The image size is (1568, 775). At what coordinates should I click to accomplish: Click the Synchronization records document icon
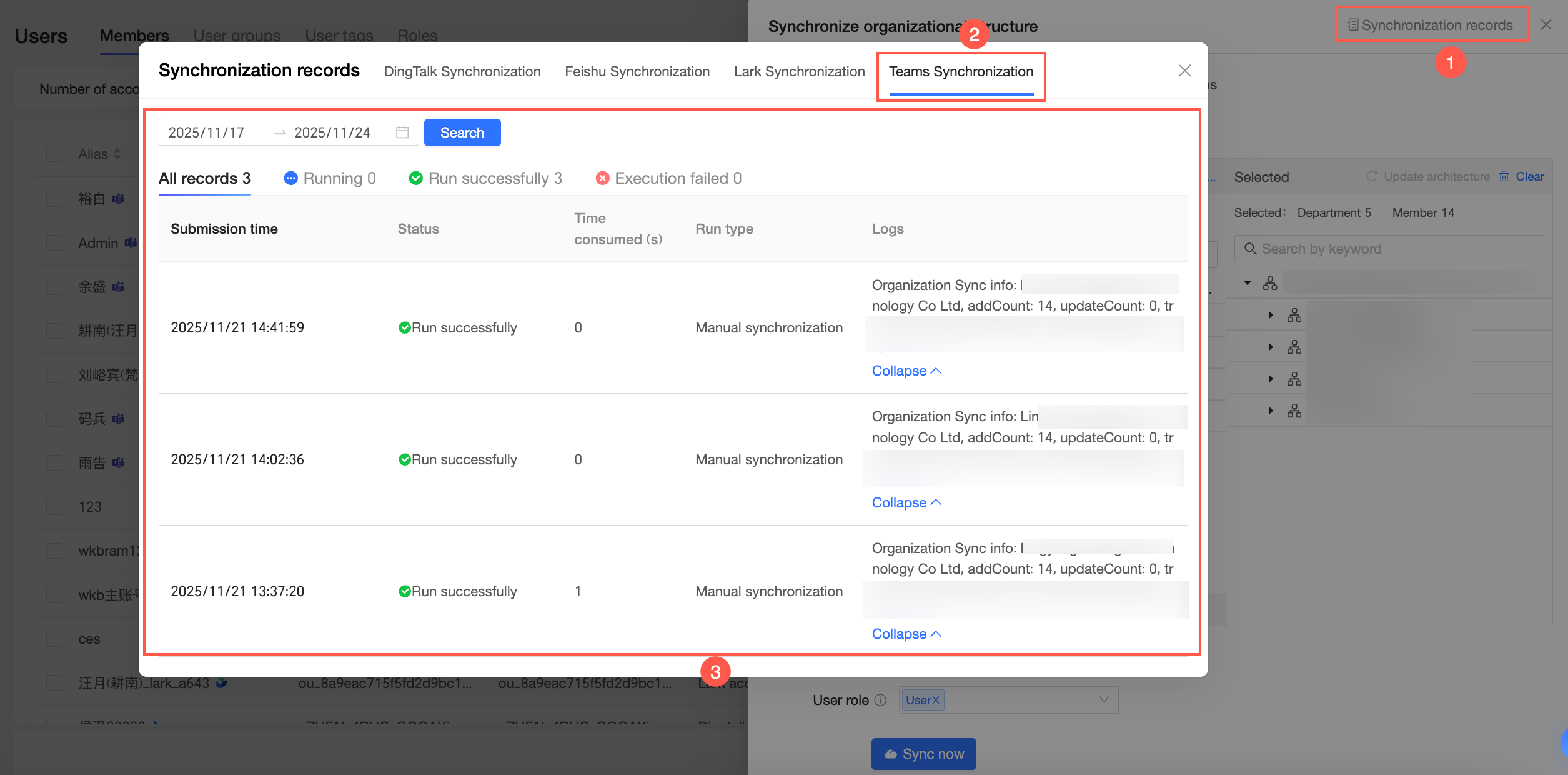[1353, 25]
